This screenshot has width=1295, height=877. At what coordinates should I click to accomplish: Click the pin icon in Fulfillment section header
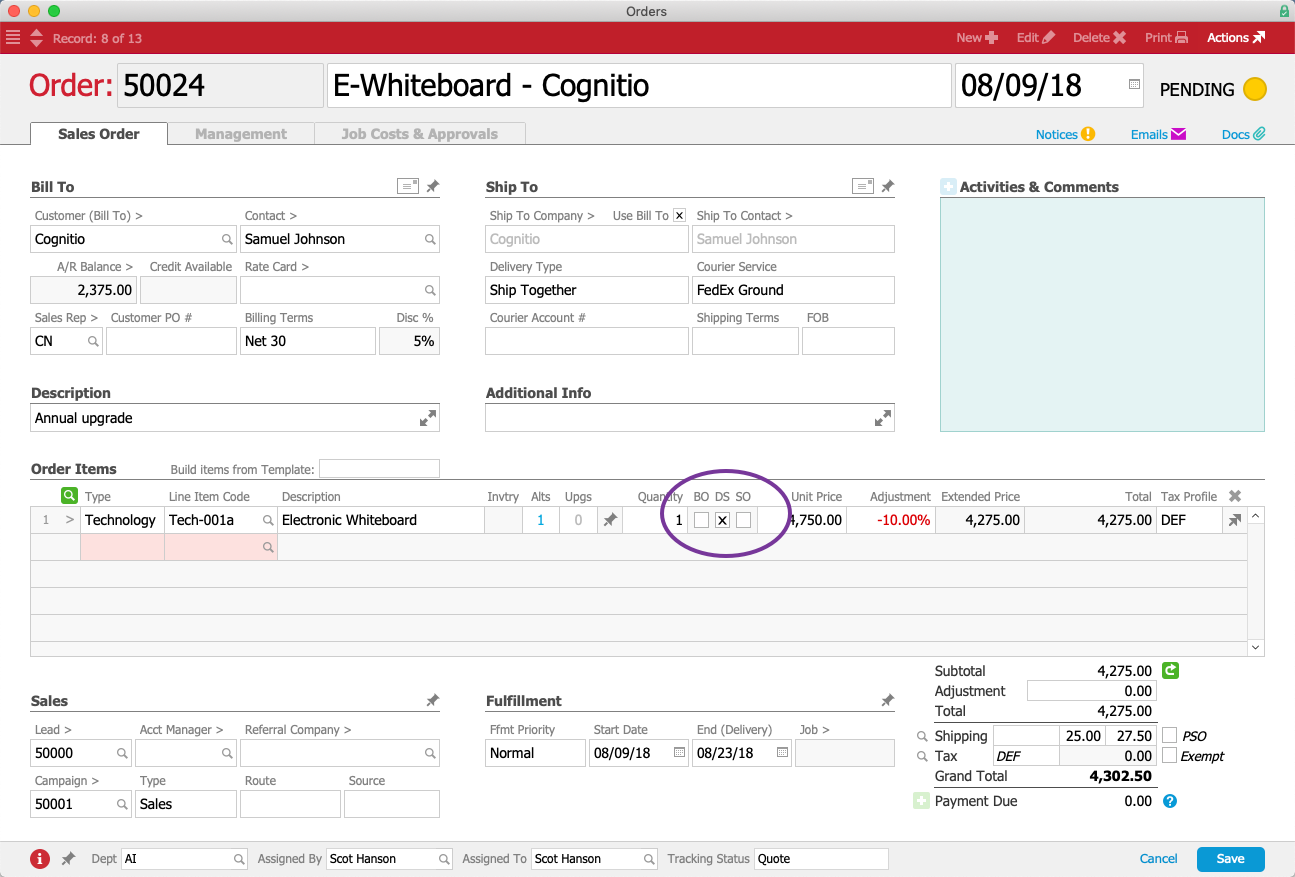coord(888,701)
